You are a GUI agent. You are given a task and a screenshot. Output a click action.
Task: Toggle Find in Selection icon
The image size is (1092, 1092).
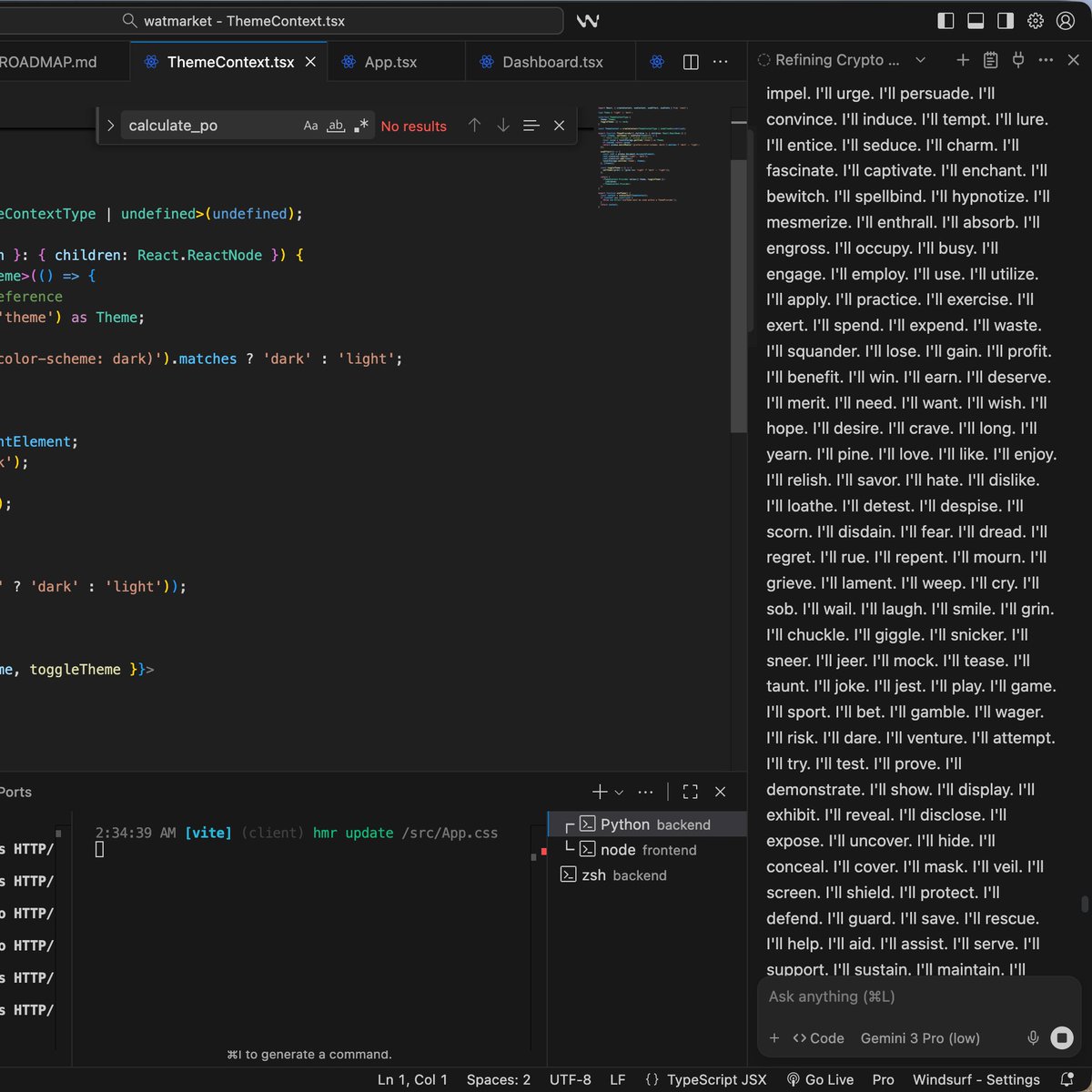531,126
